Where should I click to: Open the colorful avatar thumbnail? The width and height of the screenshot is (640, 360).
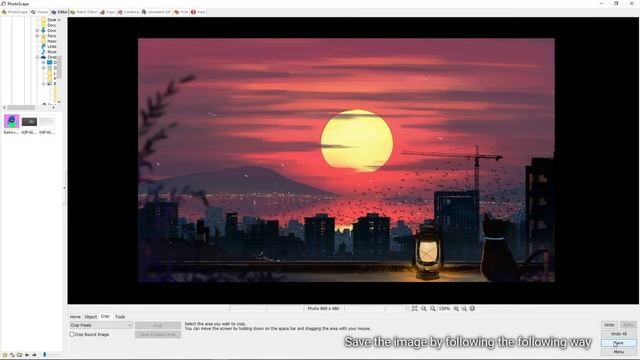pos(11,121)
